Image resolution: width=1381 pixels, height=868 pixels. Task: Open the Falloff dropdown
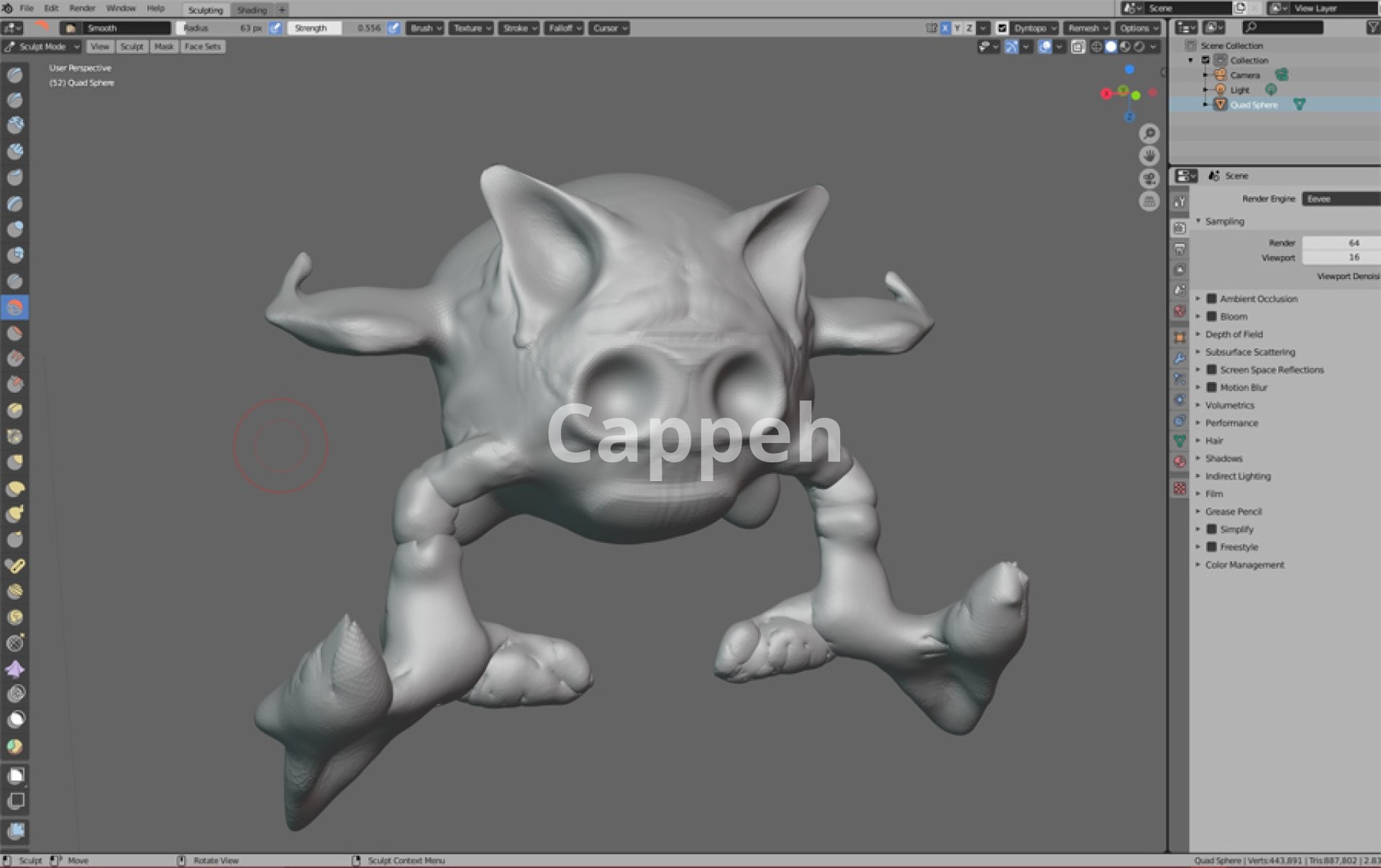tap(564, 28)
